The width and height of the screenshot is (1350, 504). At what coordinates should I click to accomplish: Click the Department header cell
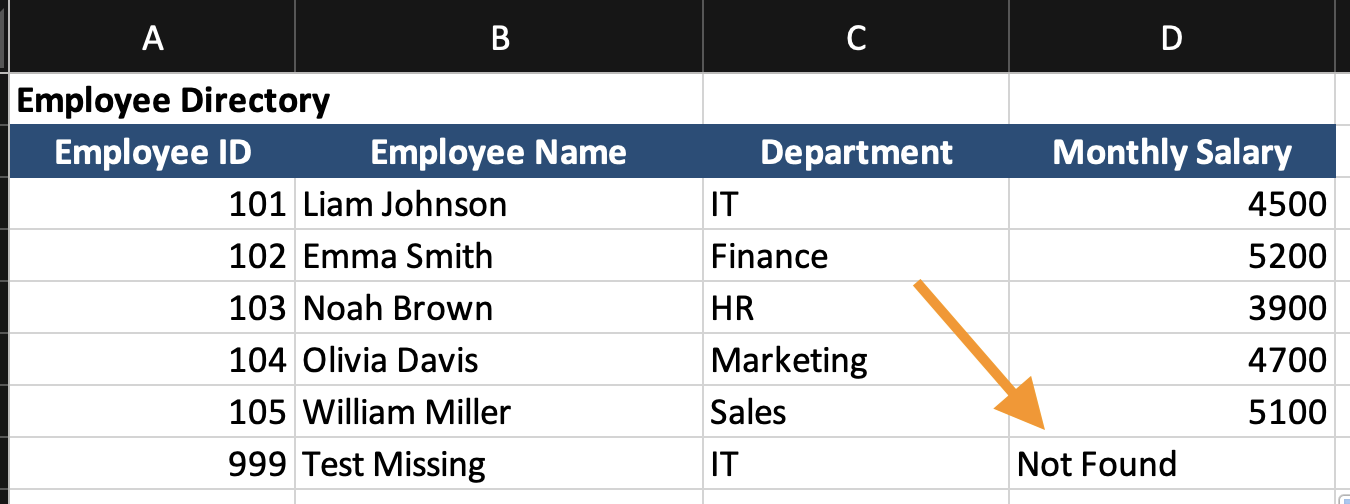point(856,153)
